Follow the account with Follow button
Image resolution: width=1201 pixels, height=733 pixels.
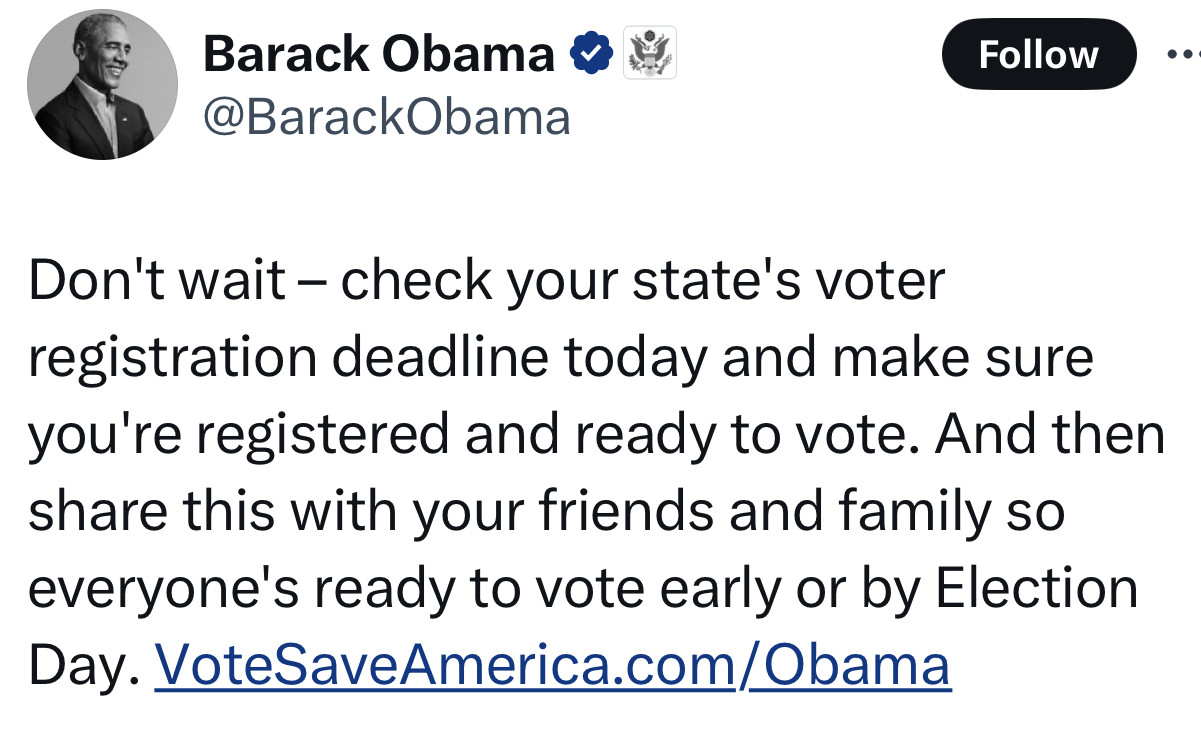1039,53
